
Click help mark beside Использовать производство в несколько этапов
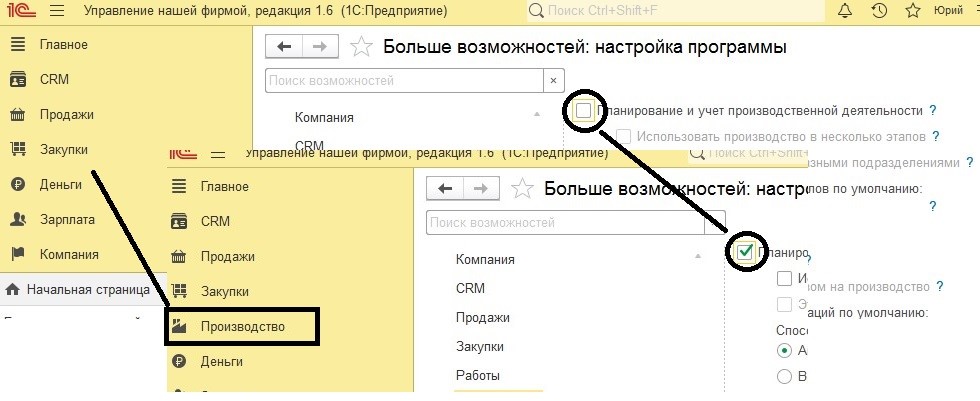click(936, 136)
